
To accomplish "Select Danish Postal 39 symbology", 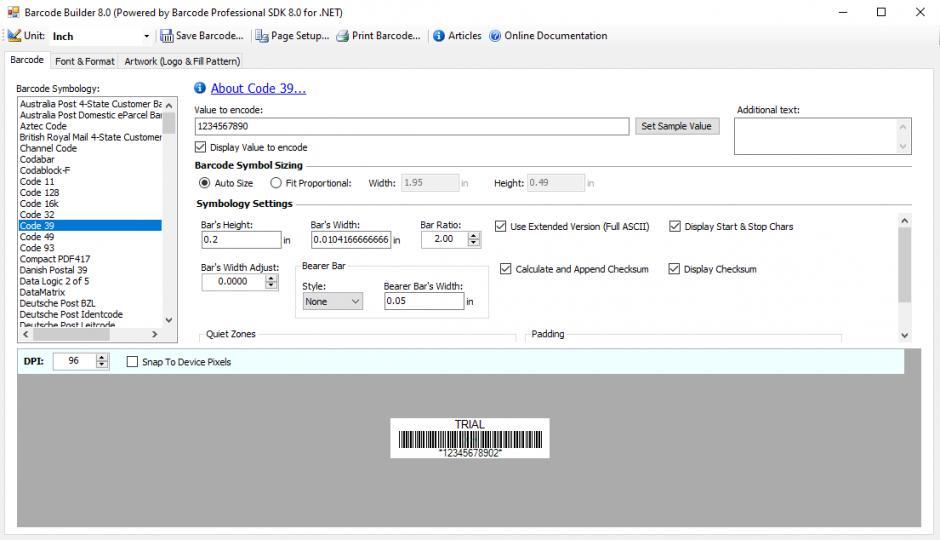I will tap(53, 270).
